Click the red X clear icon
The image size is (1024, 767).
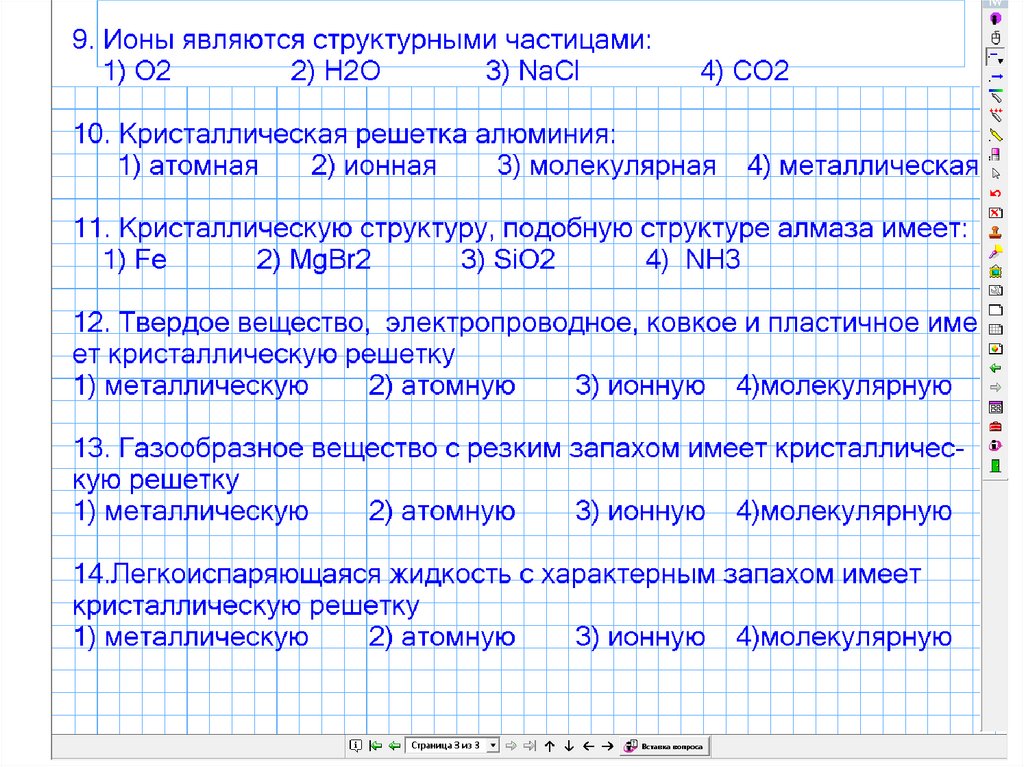coord(995,213)
